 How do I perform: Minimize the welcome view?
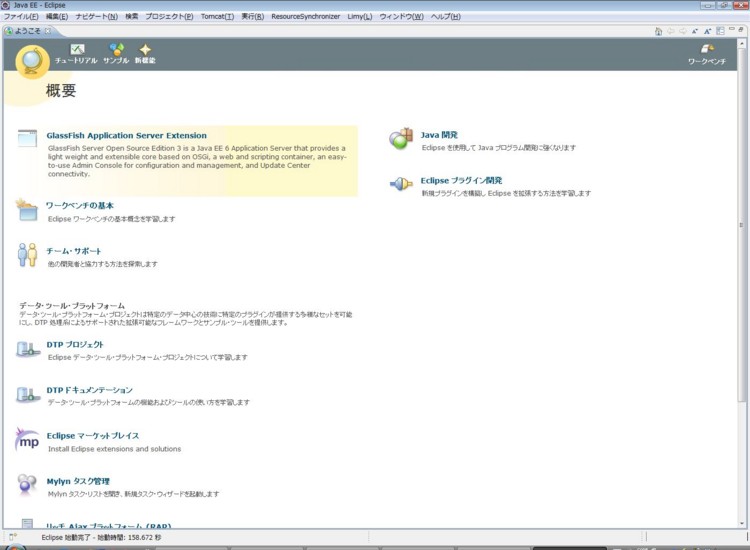(x=732, y=29)
